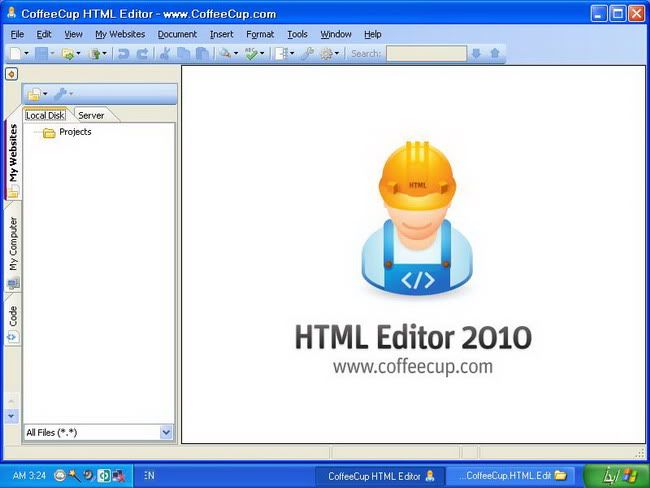Select the My Websites vertical tab
Viewport: 650px width, 488px height.
13,160
